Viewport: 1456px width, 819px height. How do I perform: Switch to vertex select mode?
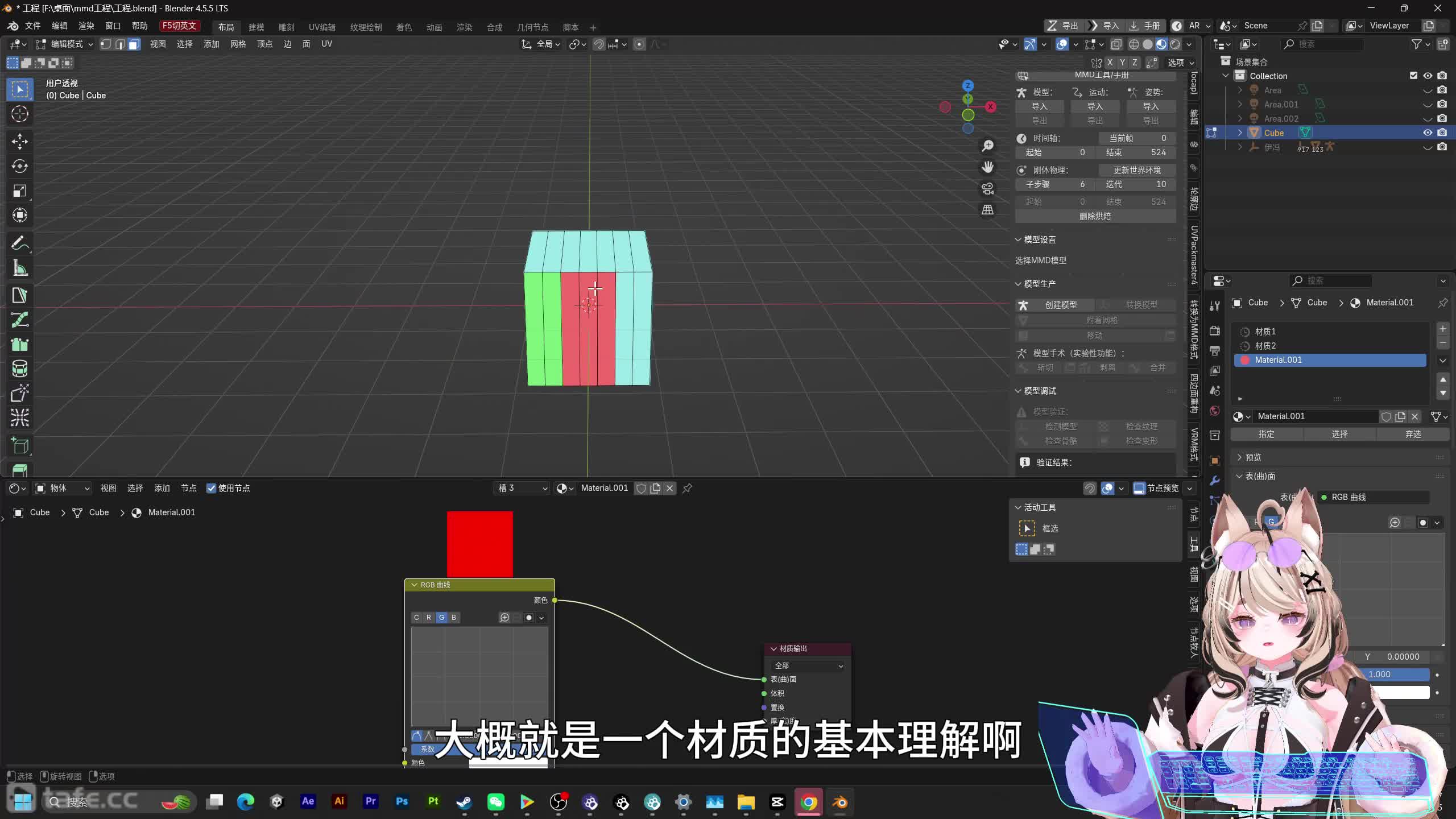tap(106, 44)
